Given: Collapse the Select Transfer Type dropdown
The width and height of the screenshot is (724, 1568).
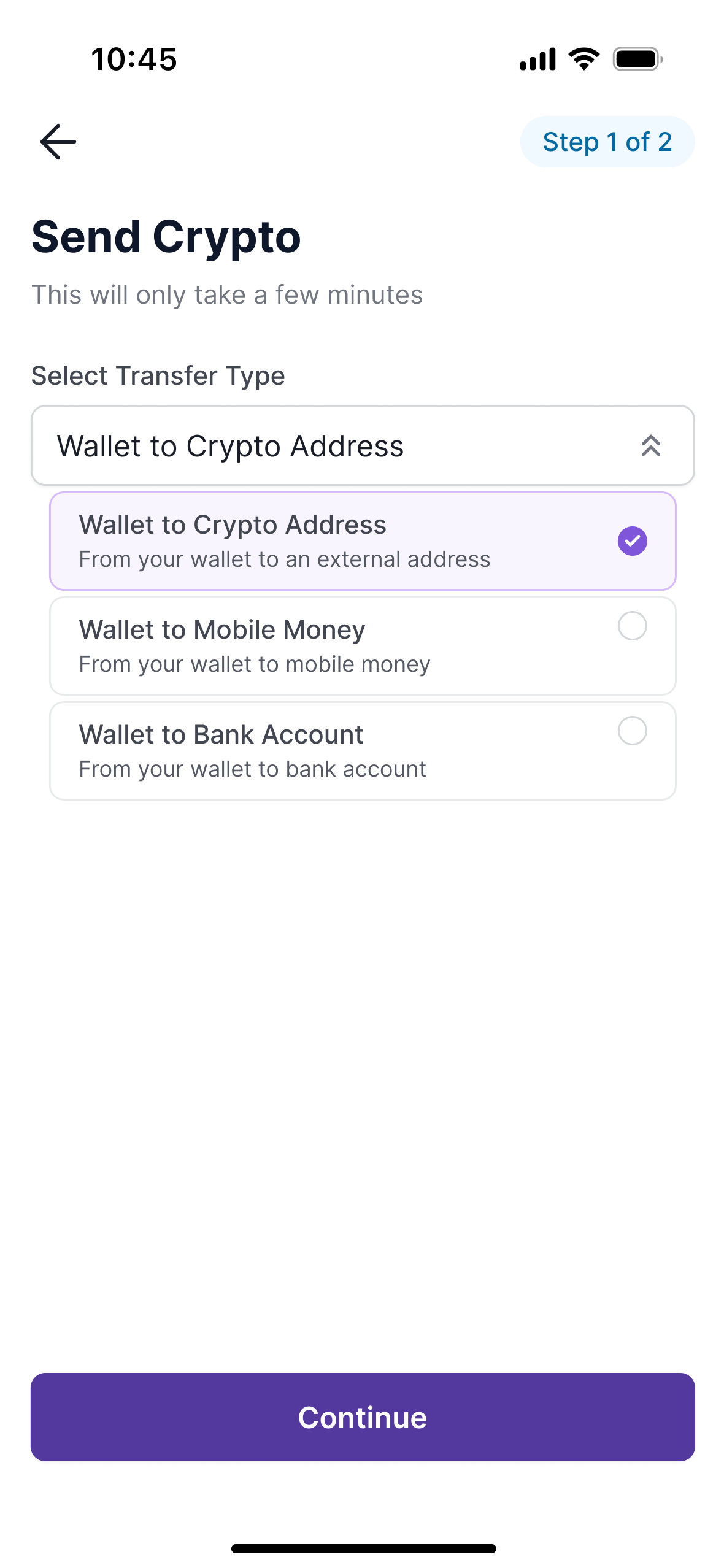Looking at the screenshot, I should (x=362, y=446).
